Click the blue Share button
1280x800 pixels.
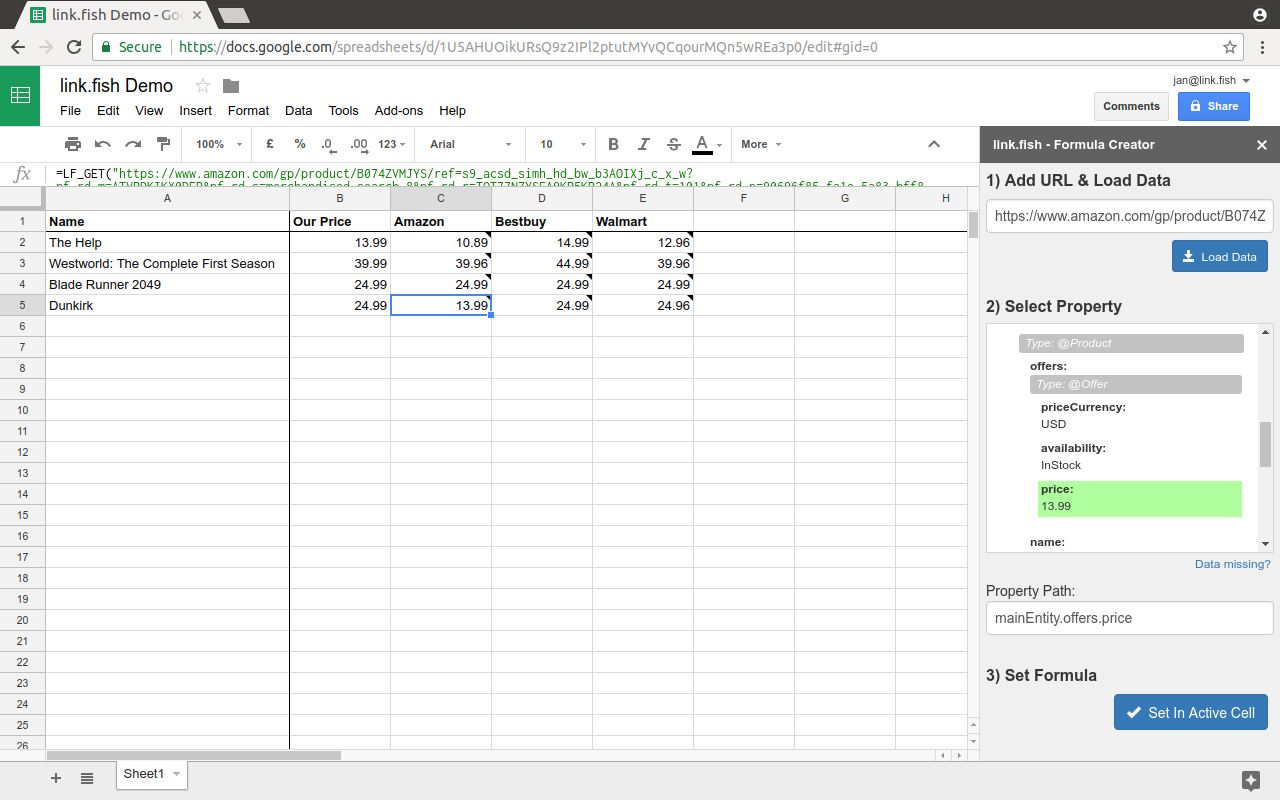[1213, 106]
